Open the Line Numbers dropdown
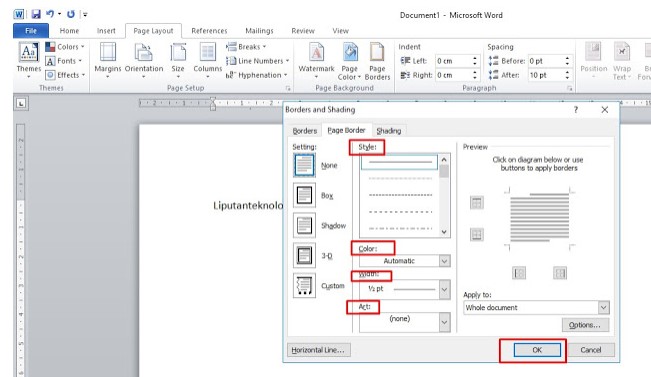 tap(257, 61)
